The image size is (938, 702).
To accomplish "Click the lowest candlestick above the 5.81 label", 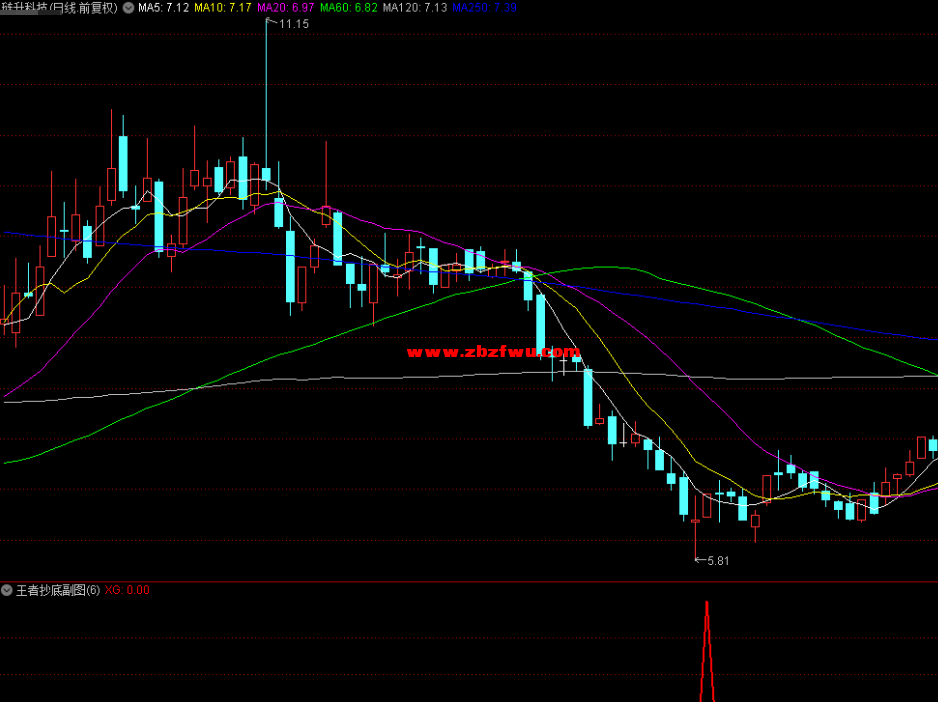I will [695, 520].
